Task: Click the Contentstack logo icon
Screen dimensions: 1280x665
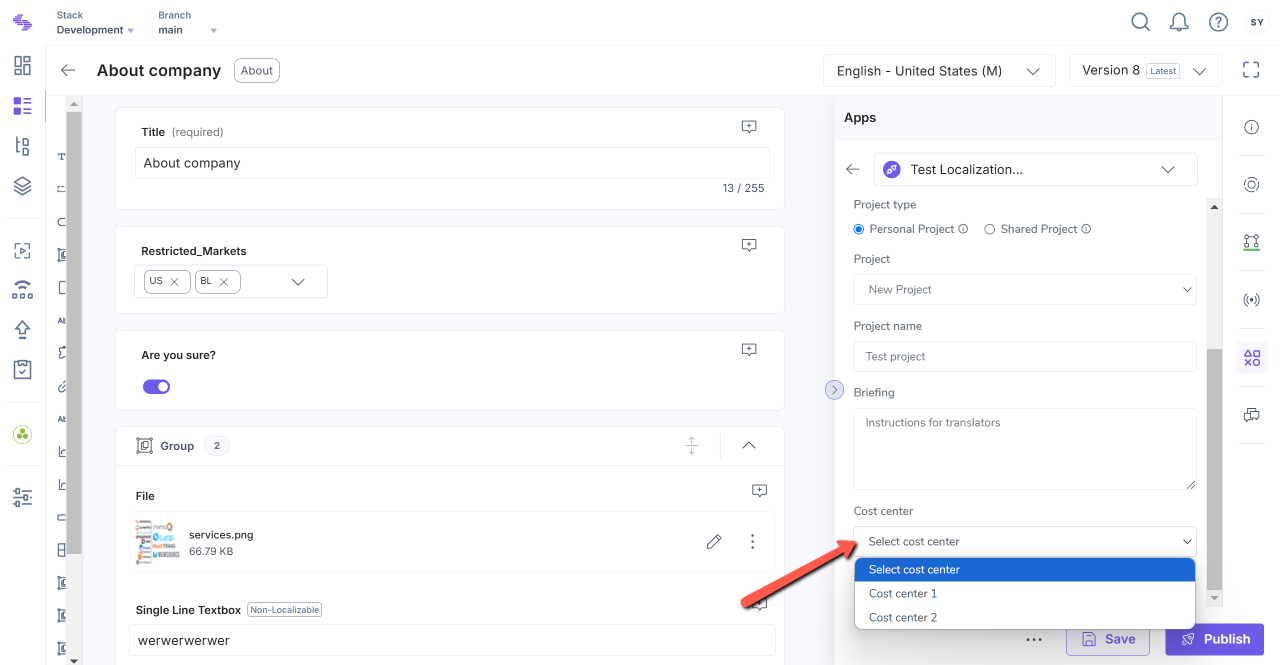Action: [x=22, y=22]
